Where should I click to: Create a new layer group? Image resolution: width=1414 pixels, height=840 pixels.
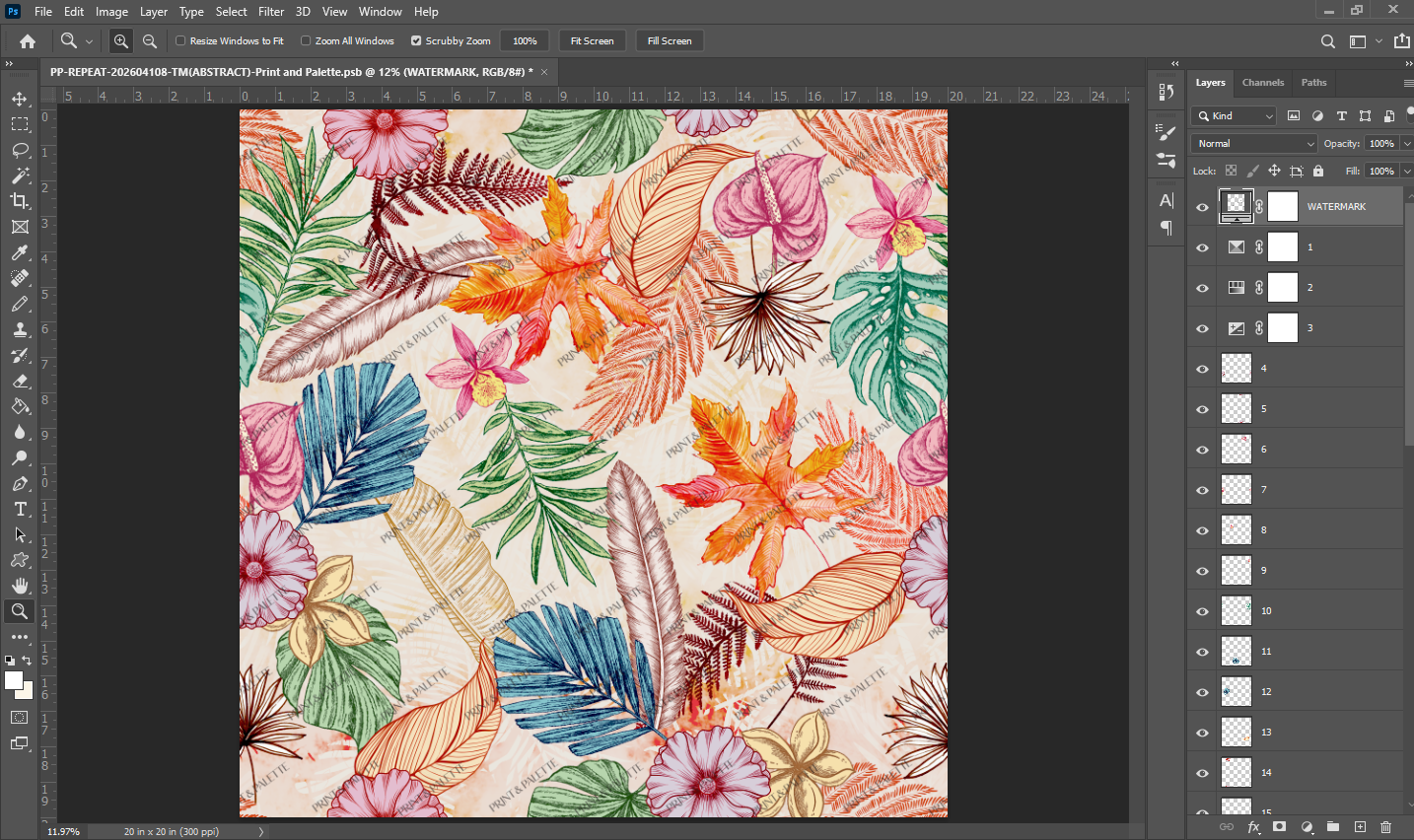click(1333, 827)
